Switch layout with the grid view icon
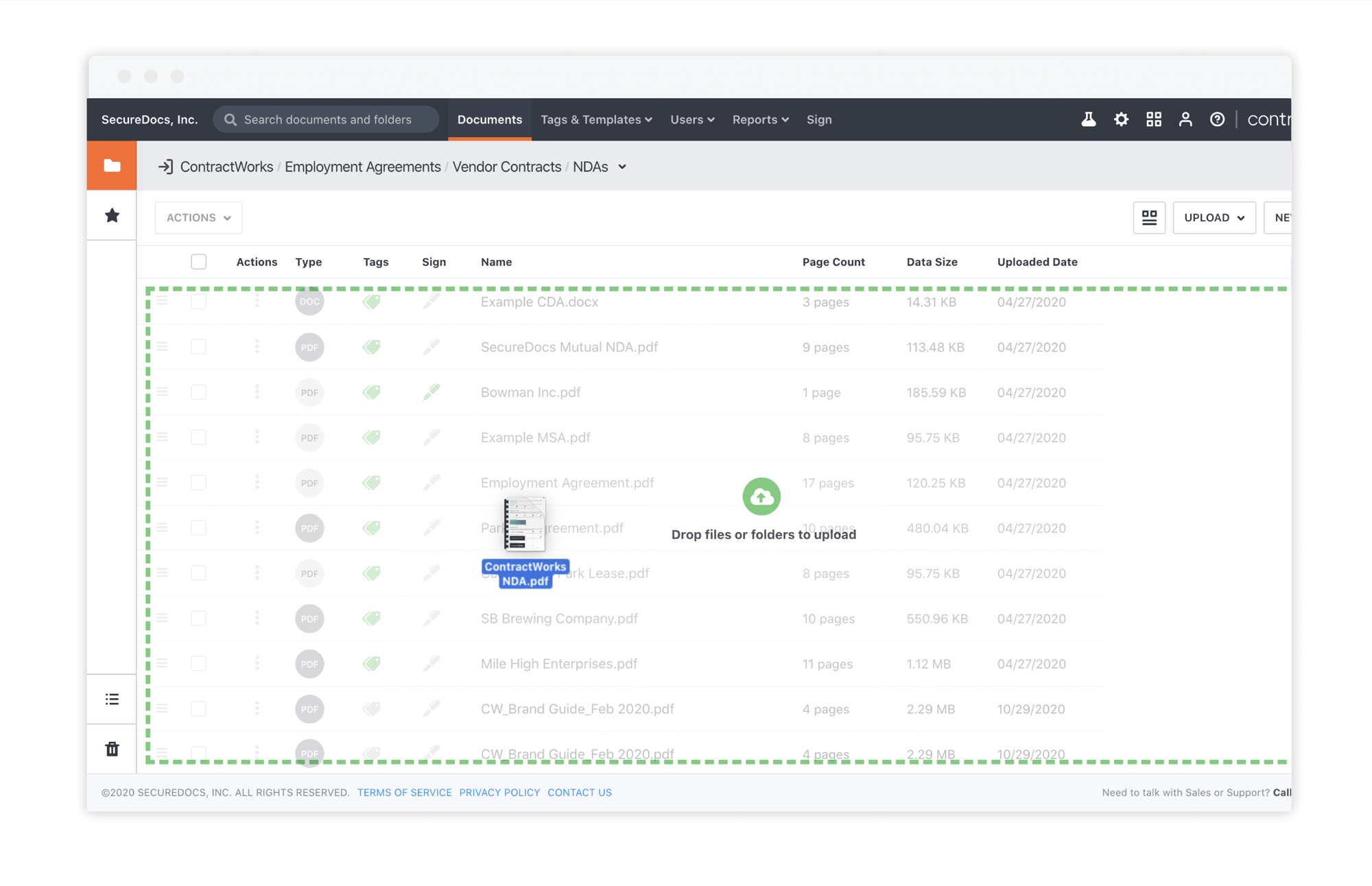1372x886 pixels. click(1149, 217)
